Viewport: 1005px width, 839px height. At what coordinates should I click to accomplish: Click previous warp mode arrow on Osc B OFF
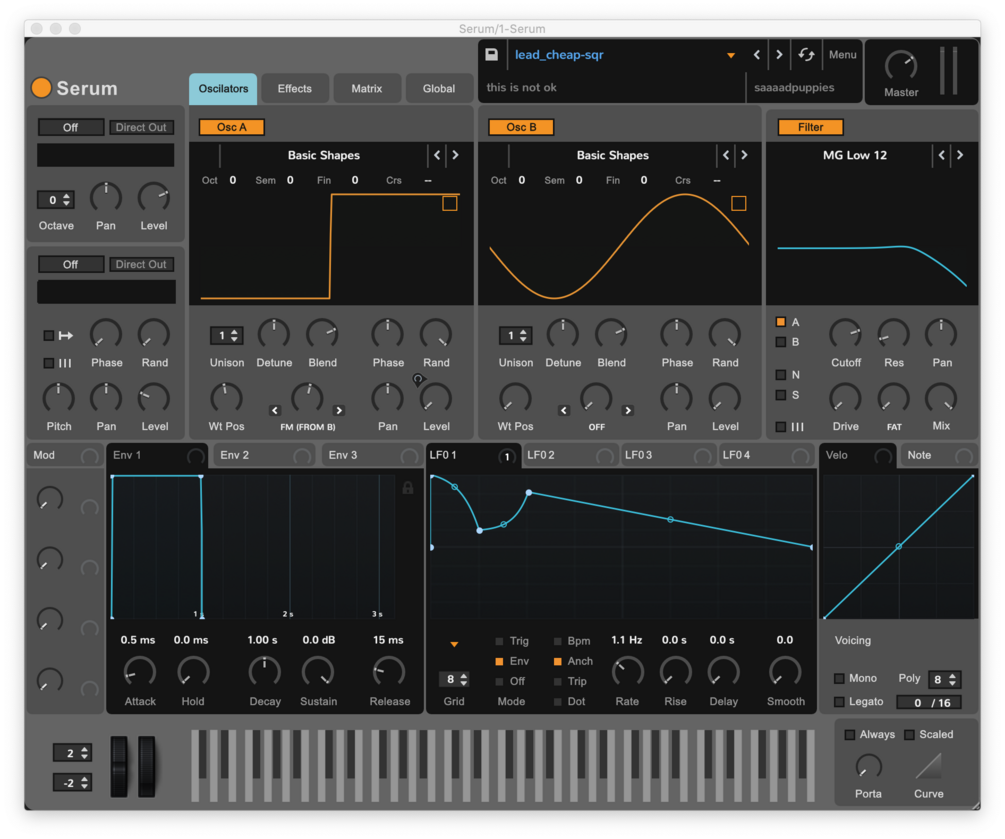pos(563,410)
